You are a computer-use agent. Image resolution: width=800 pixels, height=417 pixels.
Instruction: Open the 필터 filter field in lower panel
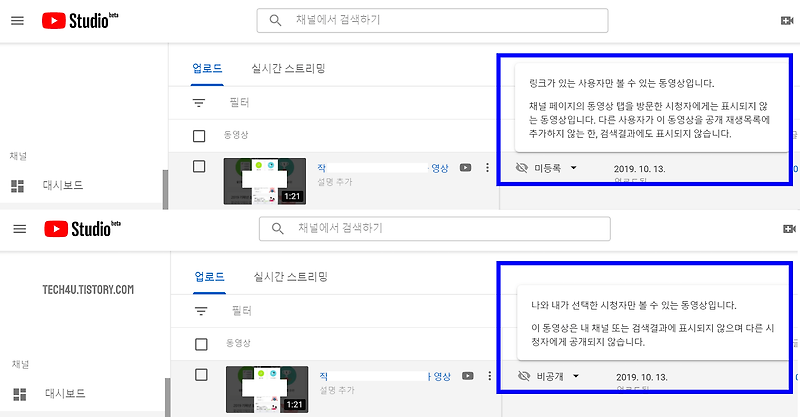pos(241,311)
